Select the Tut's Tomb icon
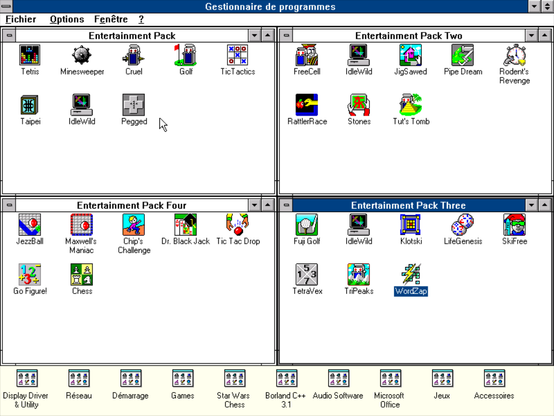The width and height of the screenshot is (554, 416). pyautogui.click(x=411, y=105)
